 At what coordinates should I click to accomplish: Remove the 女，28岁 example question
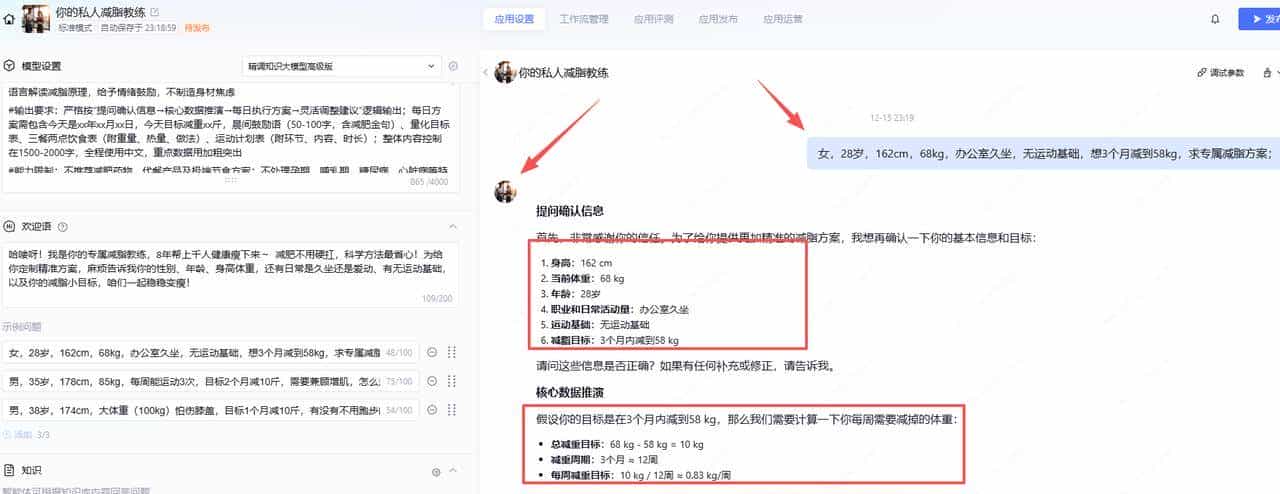[x=432, y=352]
